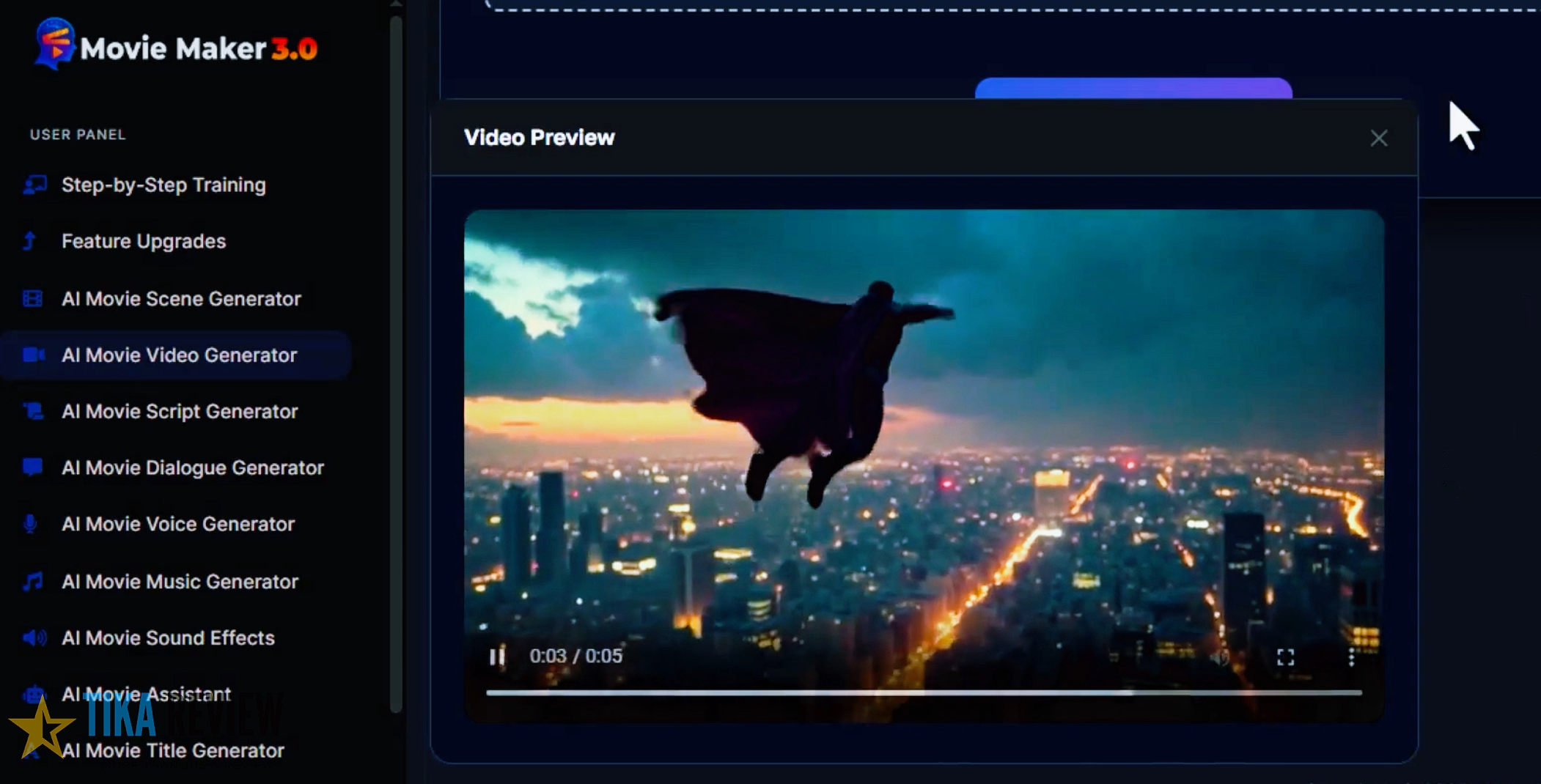Open the video player more options menu

coord(1351,657)
